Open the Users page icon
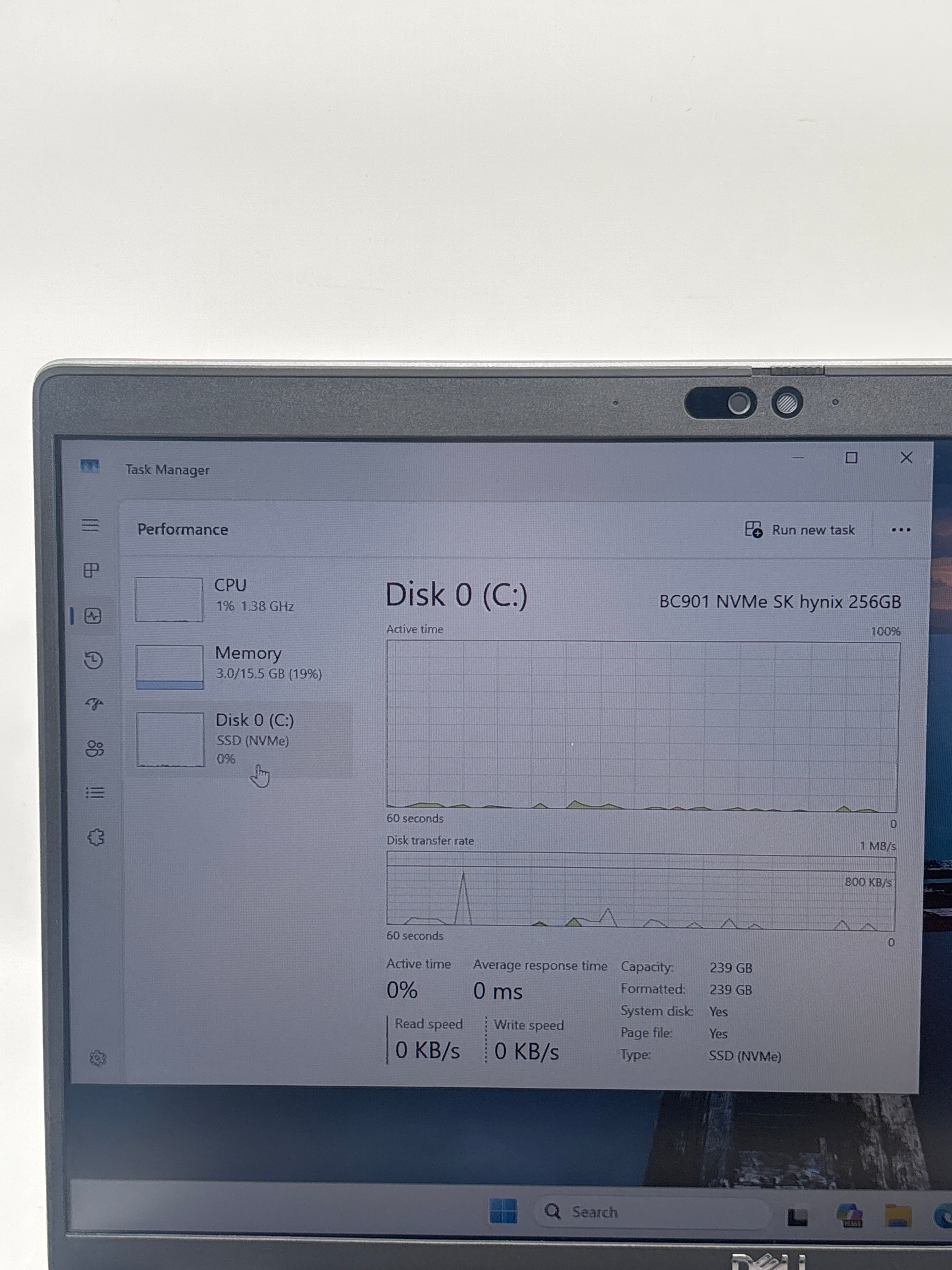The height and width of the screenshot is (1270, 952). tap(95, 748)
